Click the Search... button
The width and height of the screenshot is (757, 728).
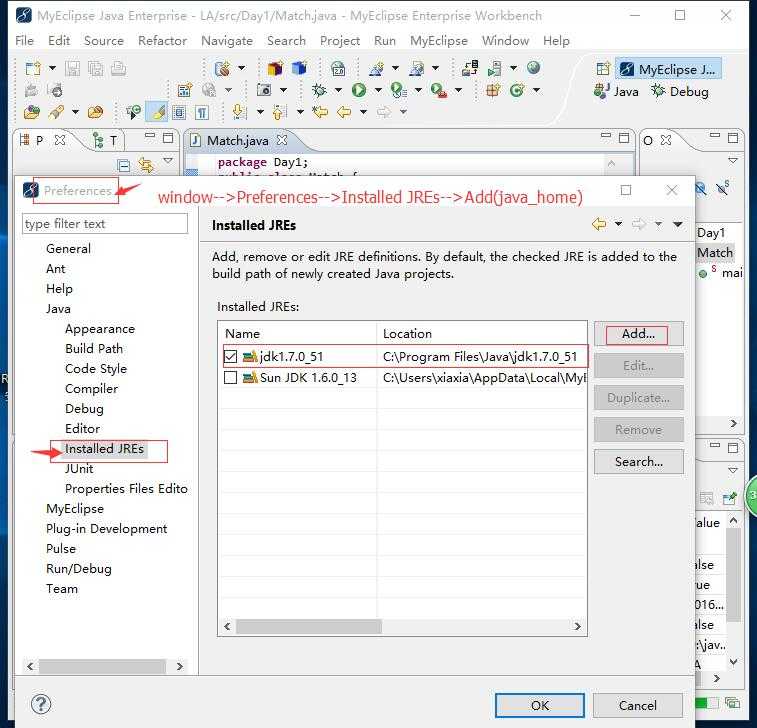click(638, 462)
